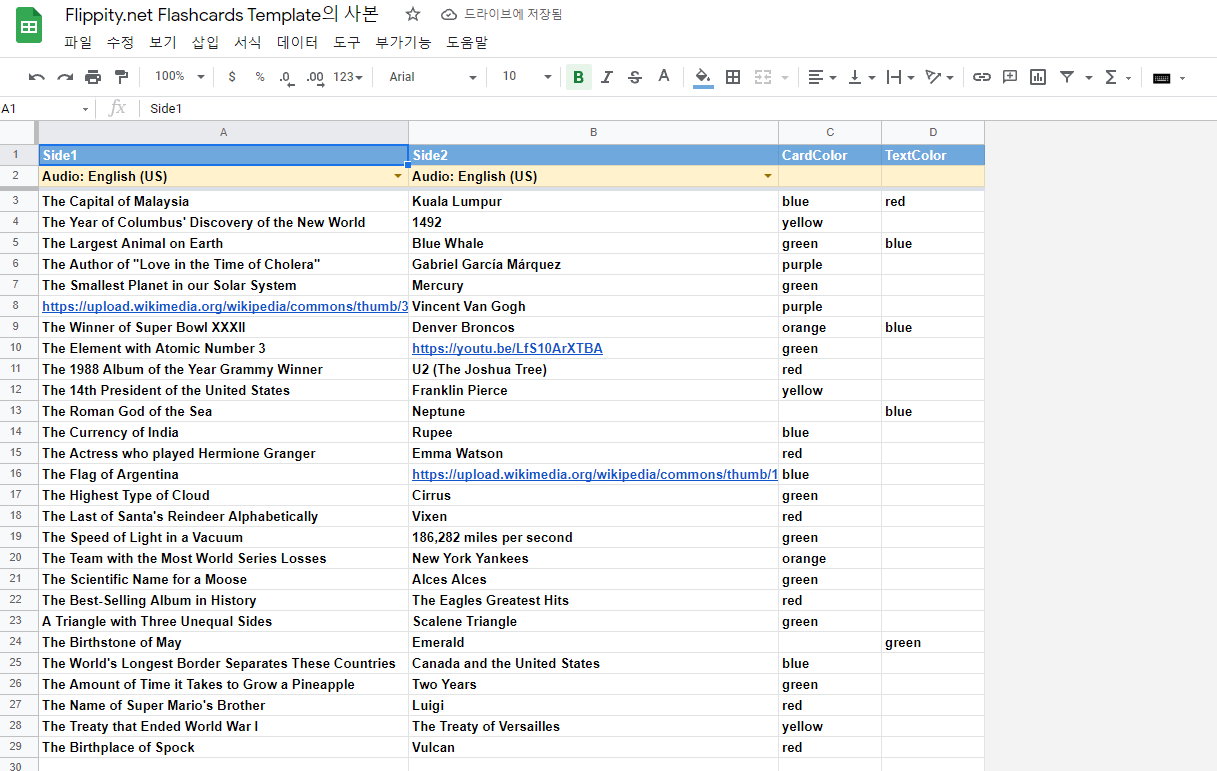1217x771 pixels.
Task: Click the Print icon
Action: [93, 77]
